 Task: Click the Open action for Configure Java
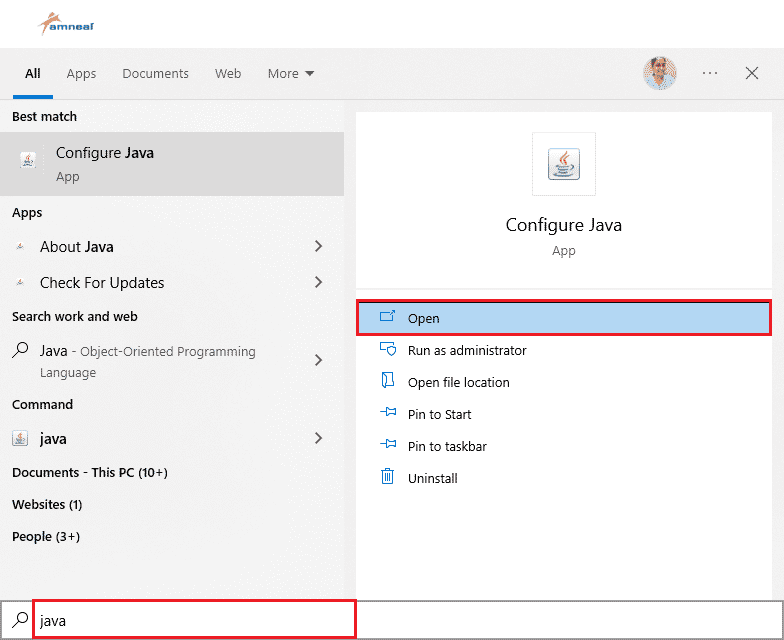point(564,318)
